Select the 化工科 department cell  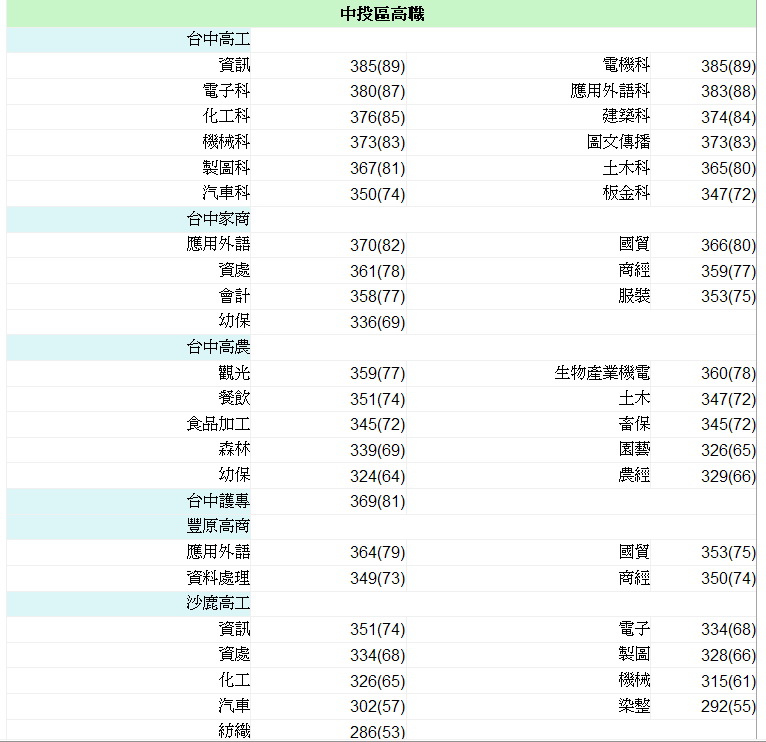coord(226,116)
